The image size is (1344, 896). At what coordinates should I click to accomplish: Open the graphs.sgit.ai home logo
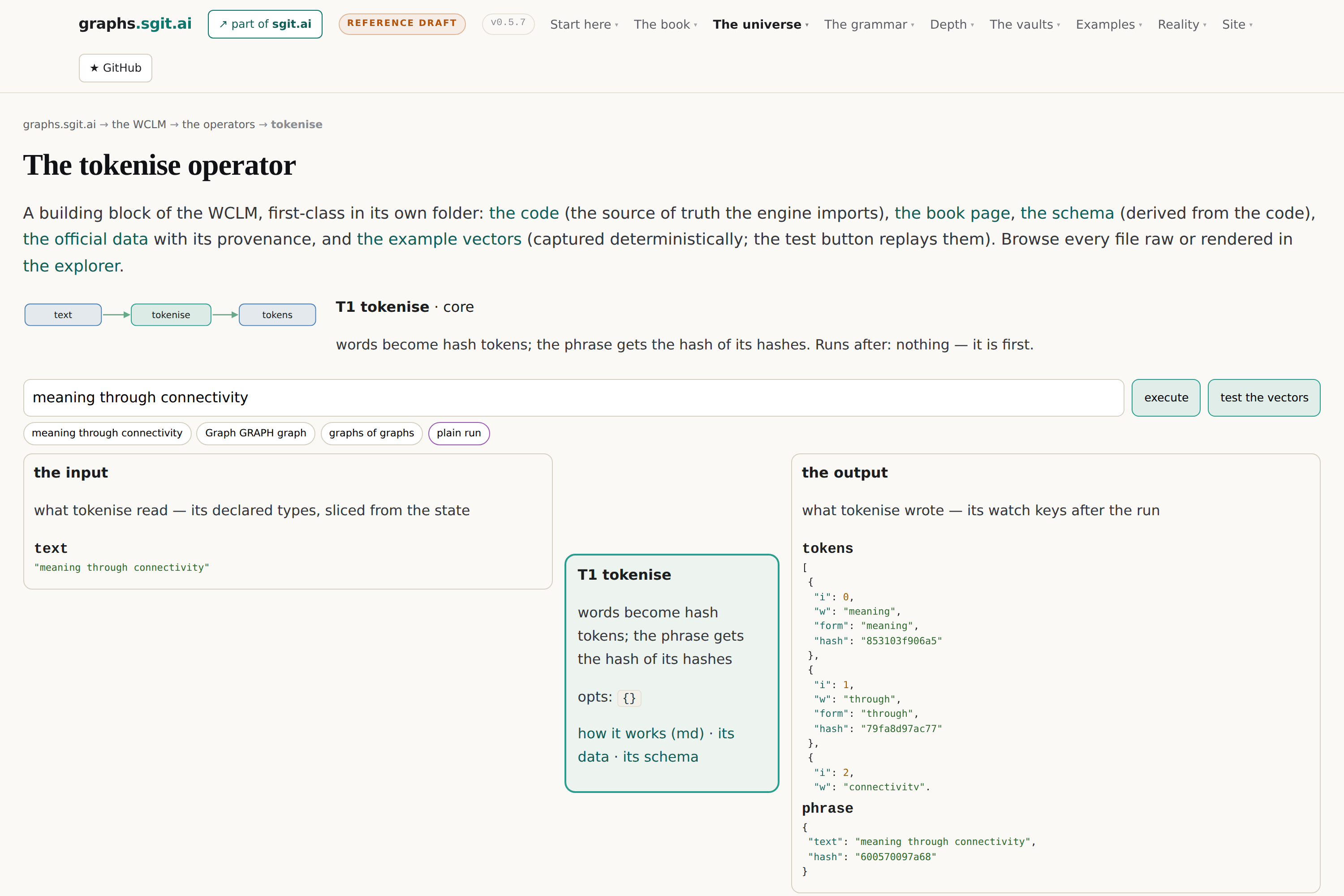135,23
